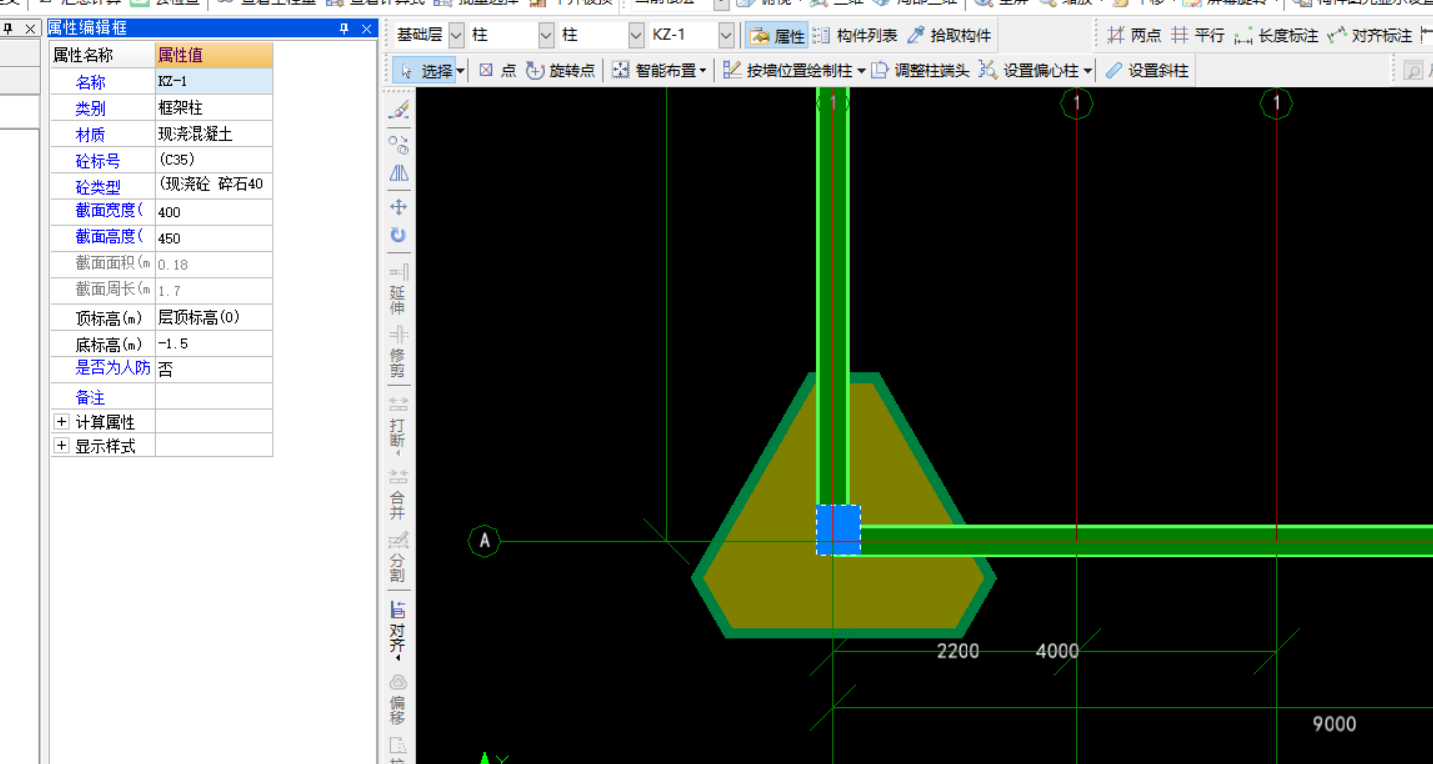Viewport: 1433px width, 764px height.
Task: Pin the 属性编辑框 panel
Action: pyautogui.click(x=344, y=29)
